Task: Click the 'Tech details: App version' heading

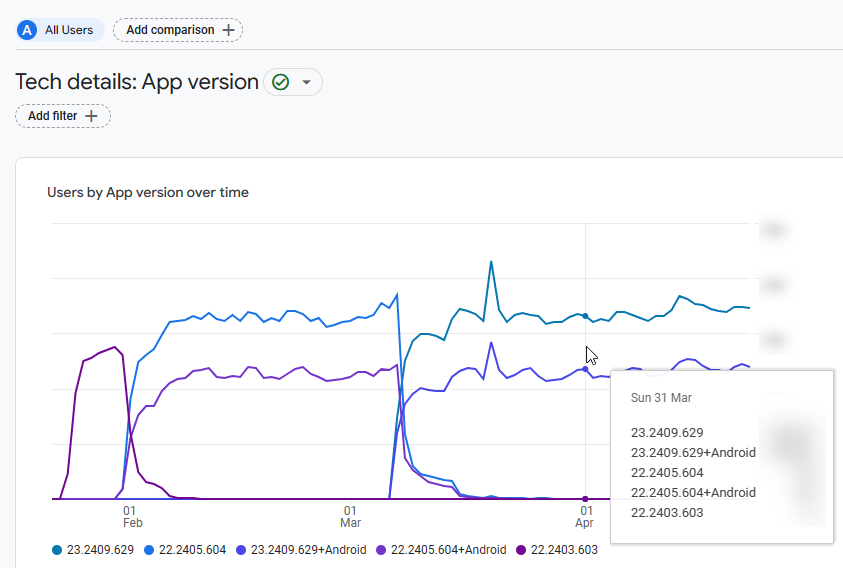Action: click(137, 82)
